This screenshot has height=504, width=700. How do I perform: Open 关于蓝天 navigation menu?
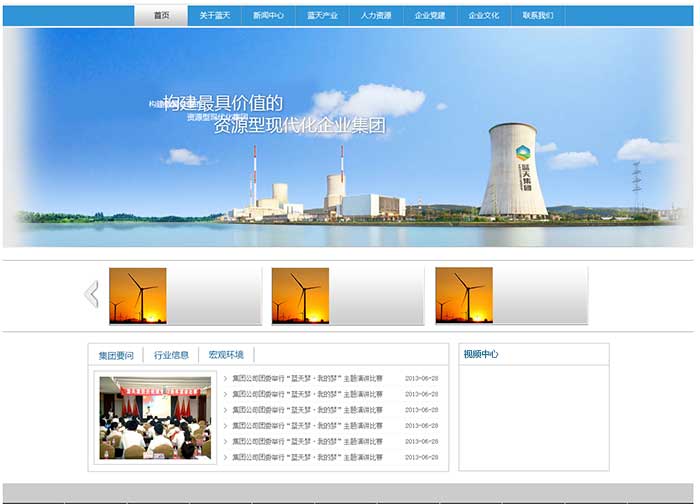tap(215, 16)
